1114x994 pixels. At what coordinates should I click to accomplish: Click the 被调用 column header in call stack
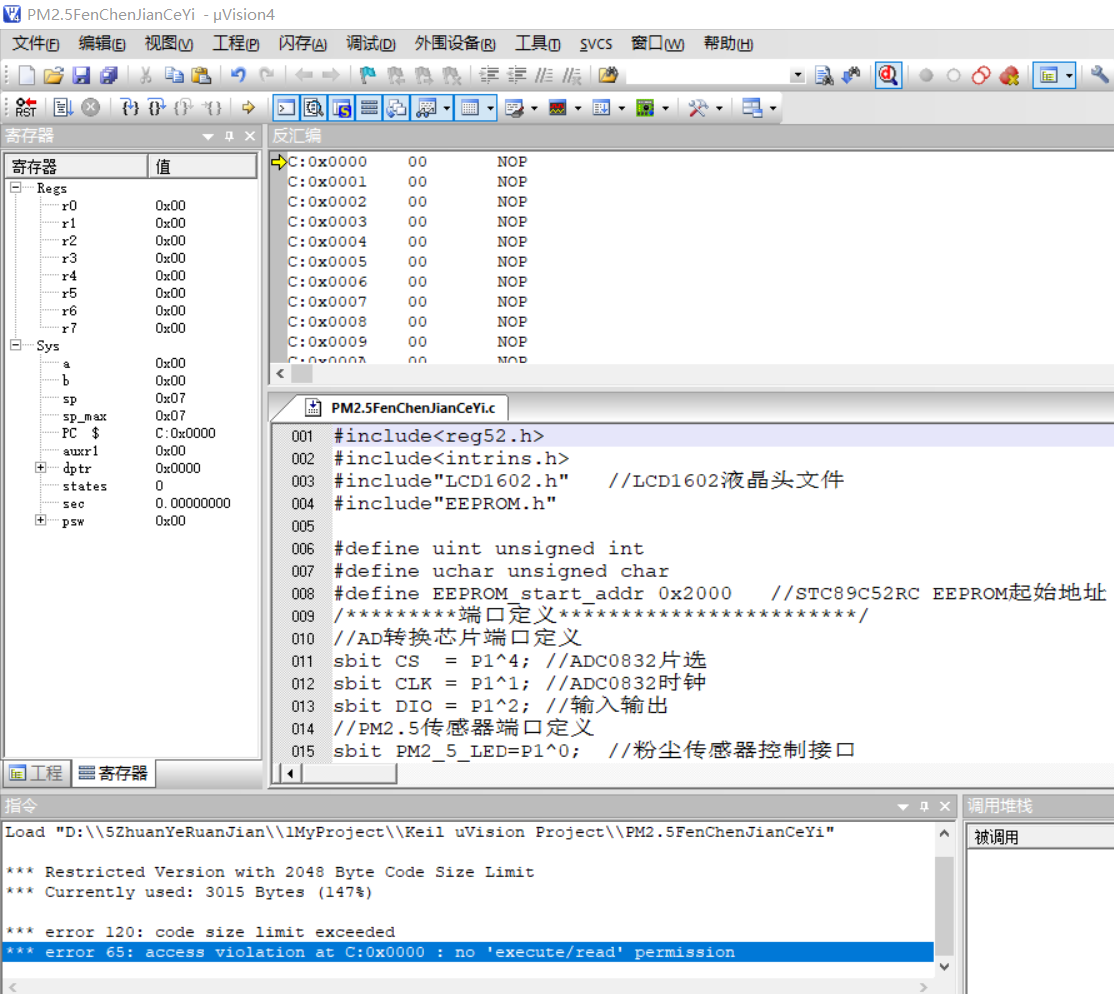1039,837
